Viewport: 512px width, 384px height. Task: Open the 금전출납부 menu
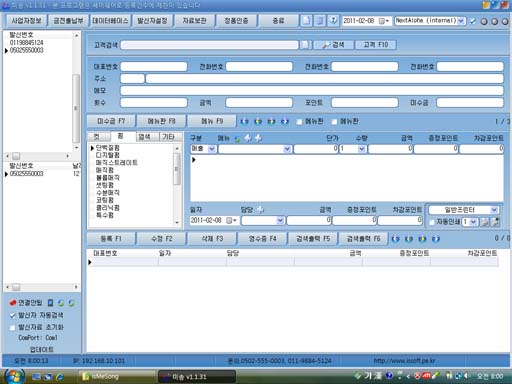tap(68, 21)
